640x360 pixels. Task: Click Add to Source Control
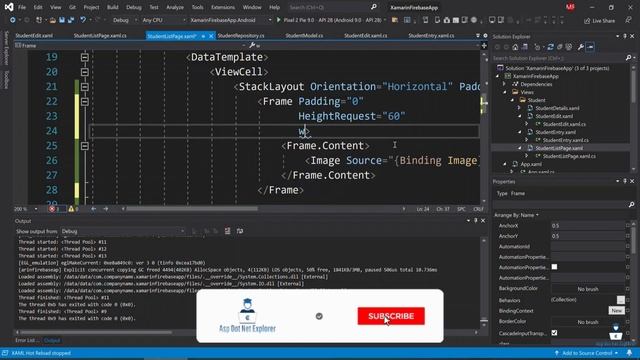coord(587,353)
